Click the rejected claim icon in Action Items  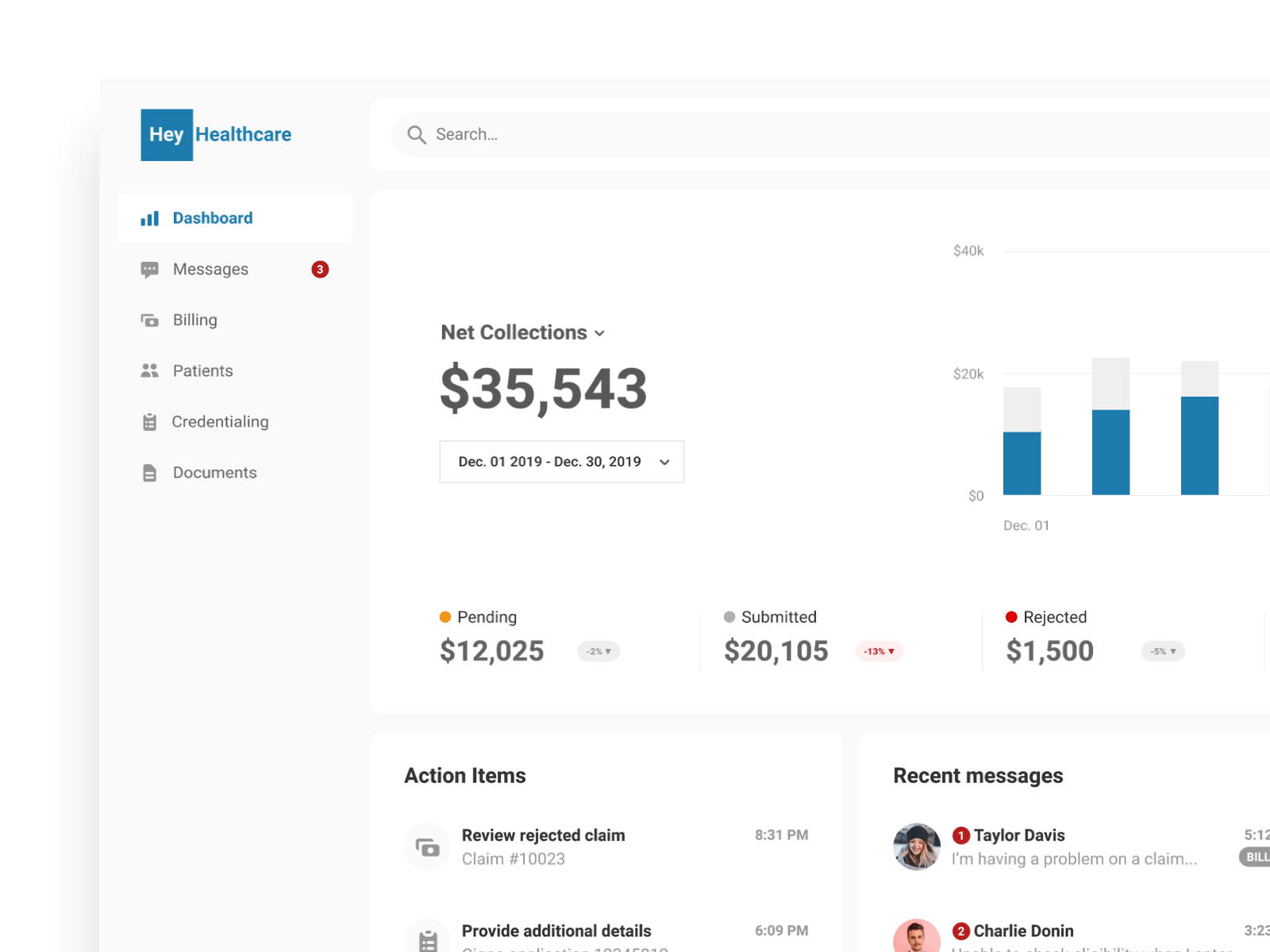coord(428,846)
